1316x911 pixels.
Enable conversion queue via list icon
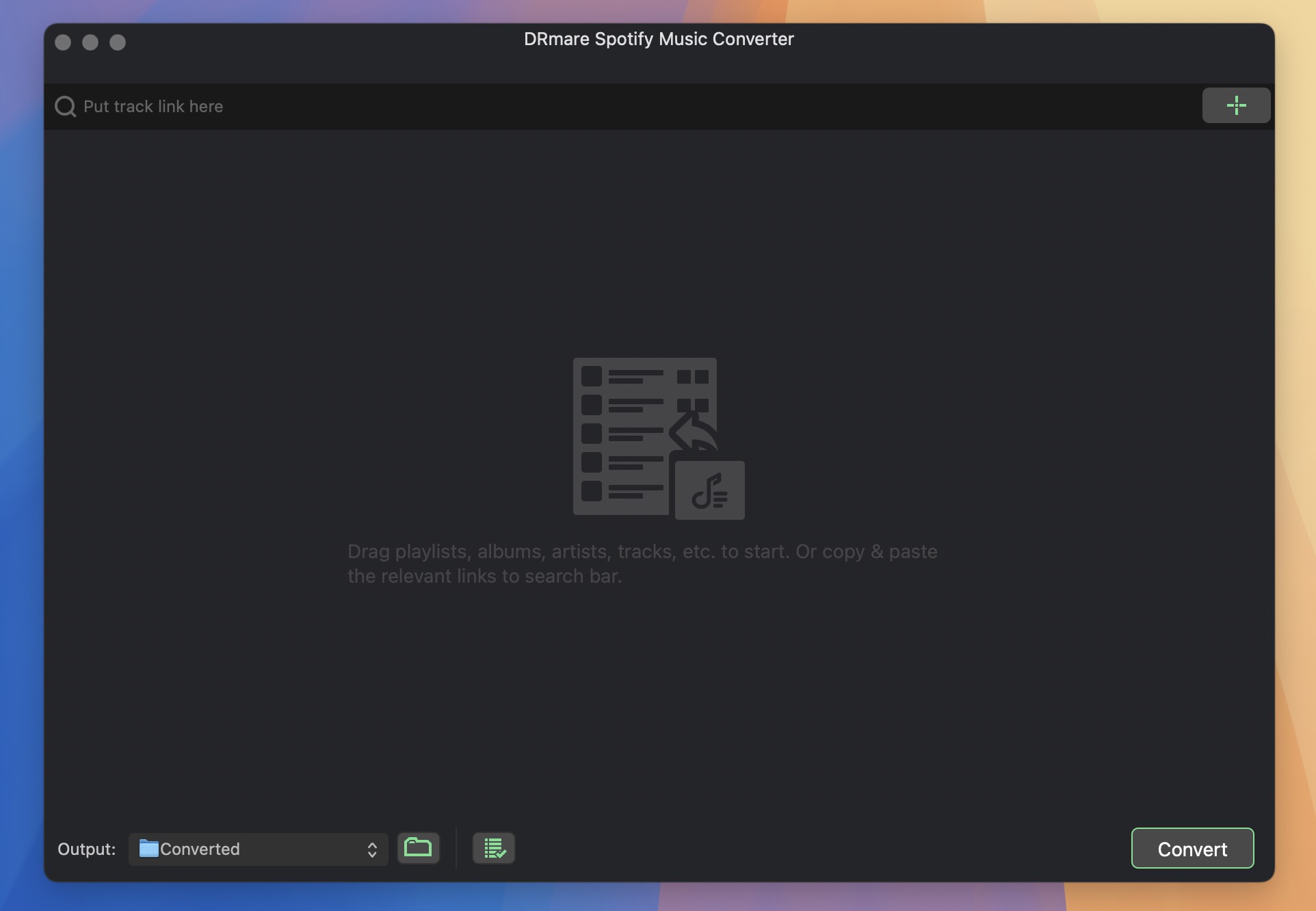(x=494, y=847)
